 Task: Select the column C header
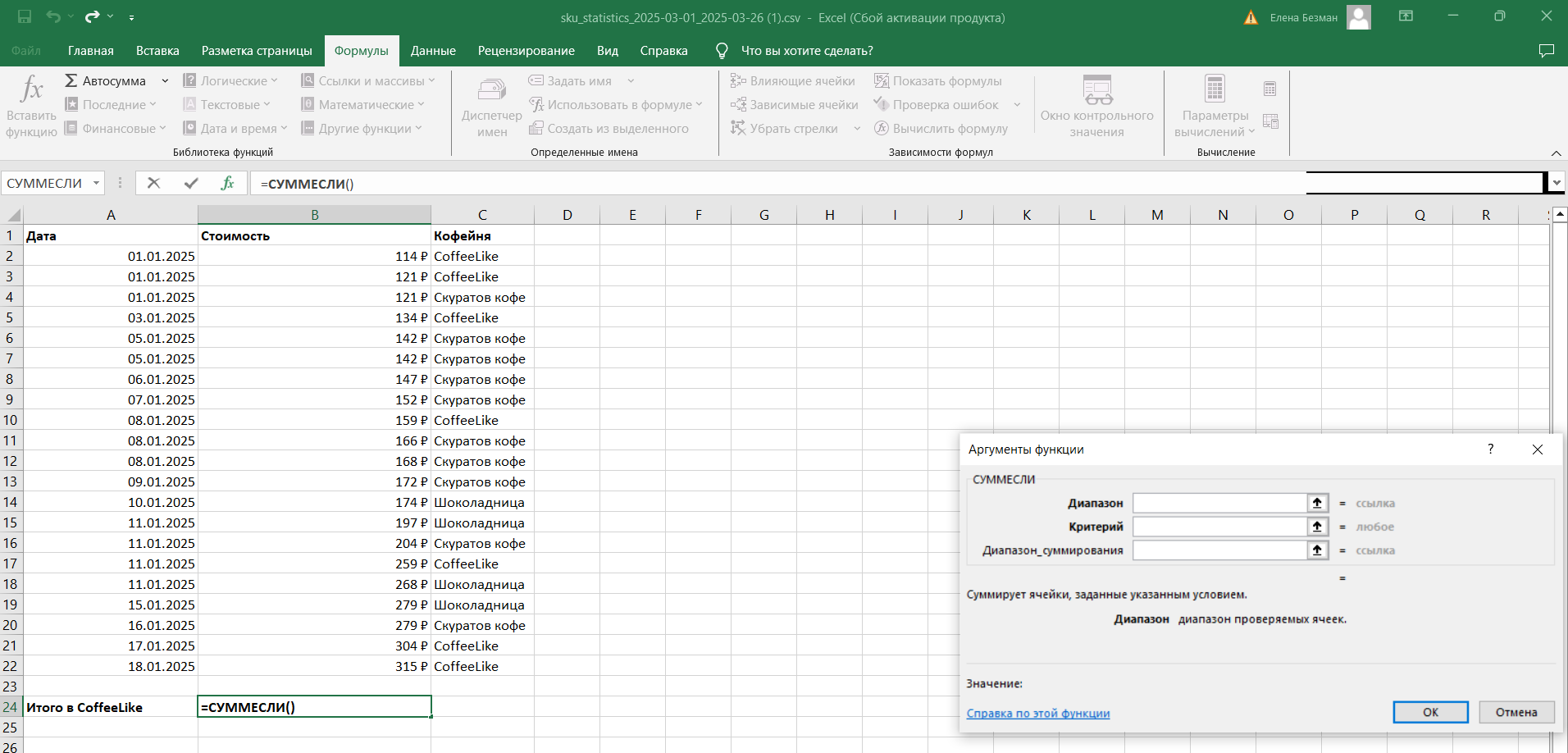[x=482, y=215]
